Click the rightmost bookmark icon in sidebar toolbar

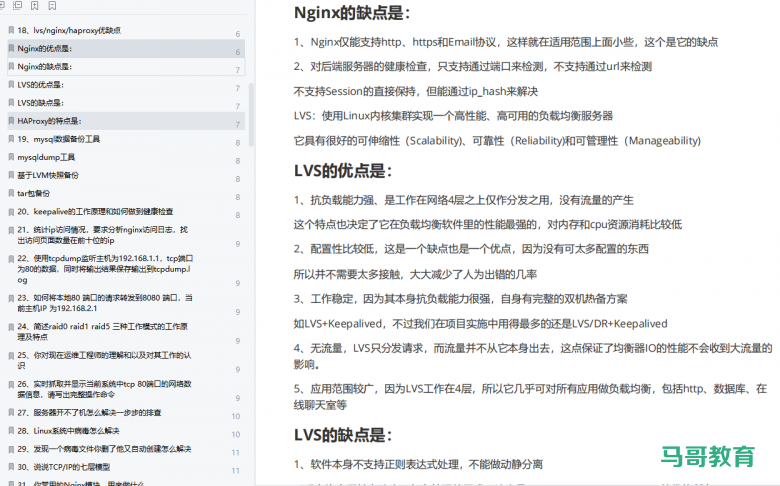click(51, 5)
